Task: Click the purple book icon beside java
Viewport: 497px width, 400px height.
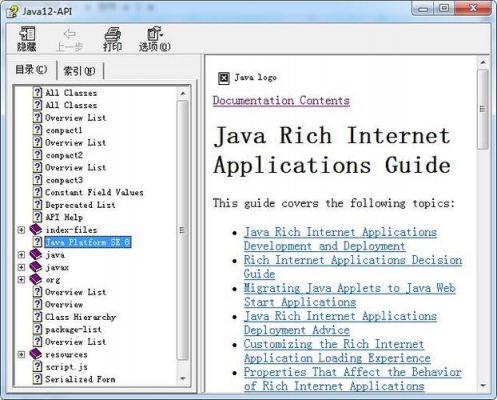Action: (35, 255)
